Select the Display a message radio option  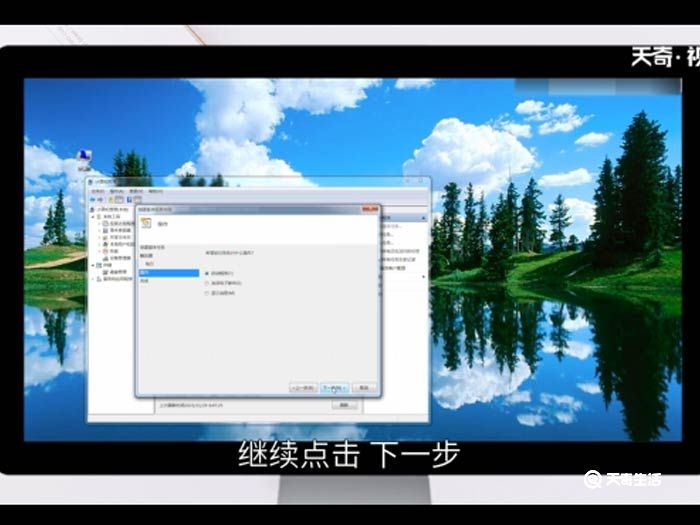pyautogui.click(x=207, y=293)
